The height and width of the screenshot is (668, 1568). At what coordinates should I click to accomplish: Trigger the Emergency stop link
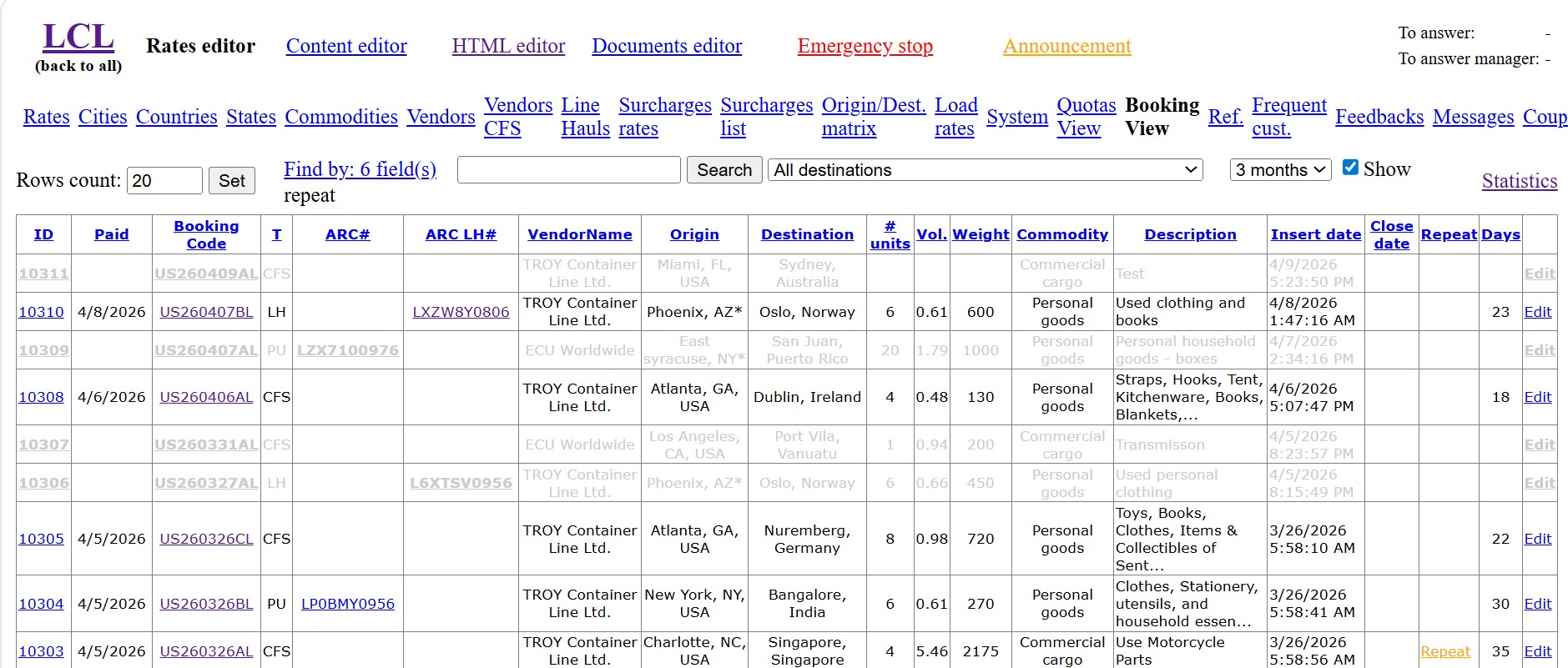pos(865,46)
